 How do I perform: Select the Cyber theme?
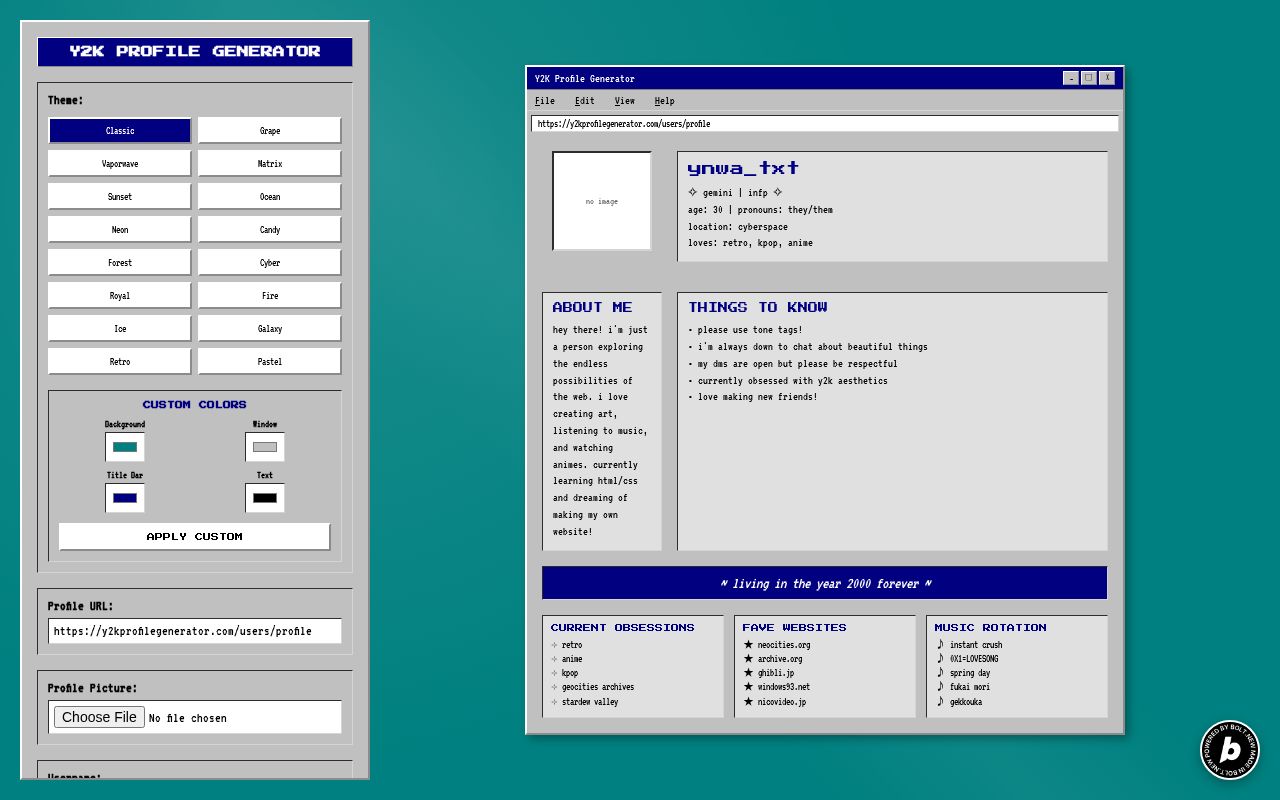[x=270, y=263]
